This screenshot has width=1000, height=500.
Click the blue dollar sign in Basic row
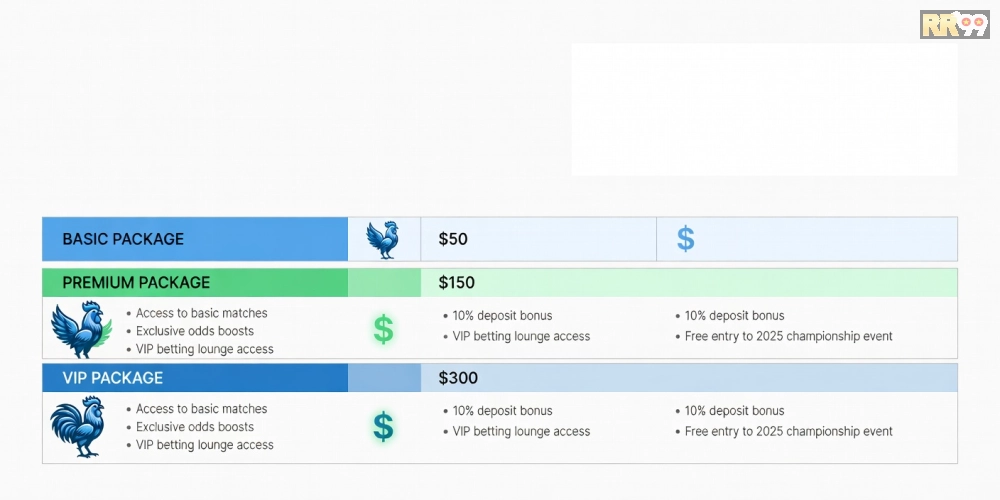[686, 239]
